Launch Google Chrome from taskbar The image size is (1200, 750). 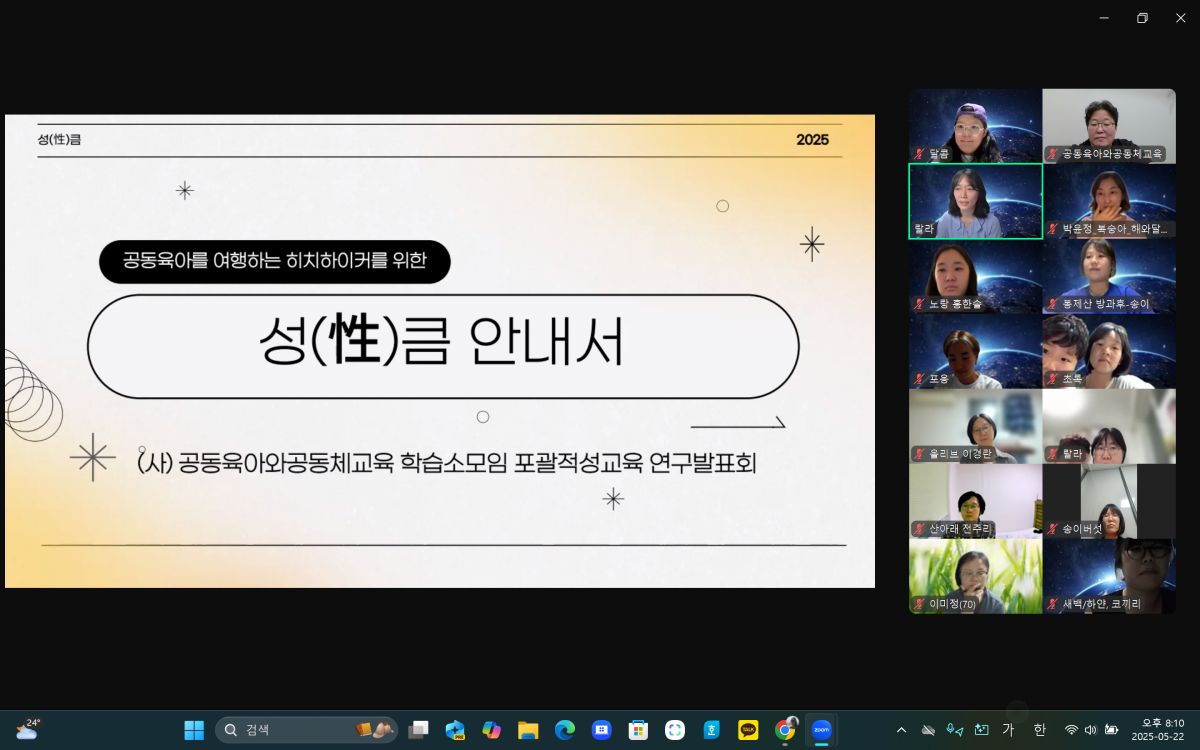click(x=785, y=730)
